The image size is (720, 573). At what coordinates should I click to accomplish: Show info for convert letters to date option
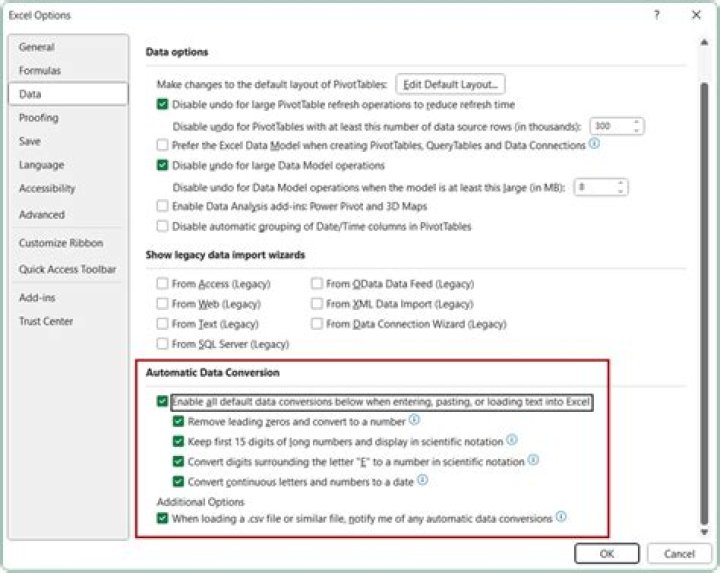pyautogui.click(x=422, y=480)
